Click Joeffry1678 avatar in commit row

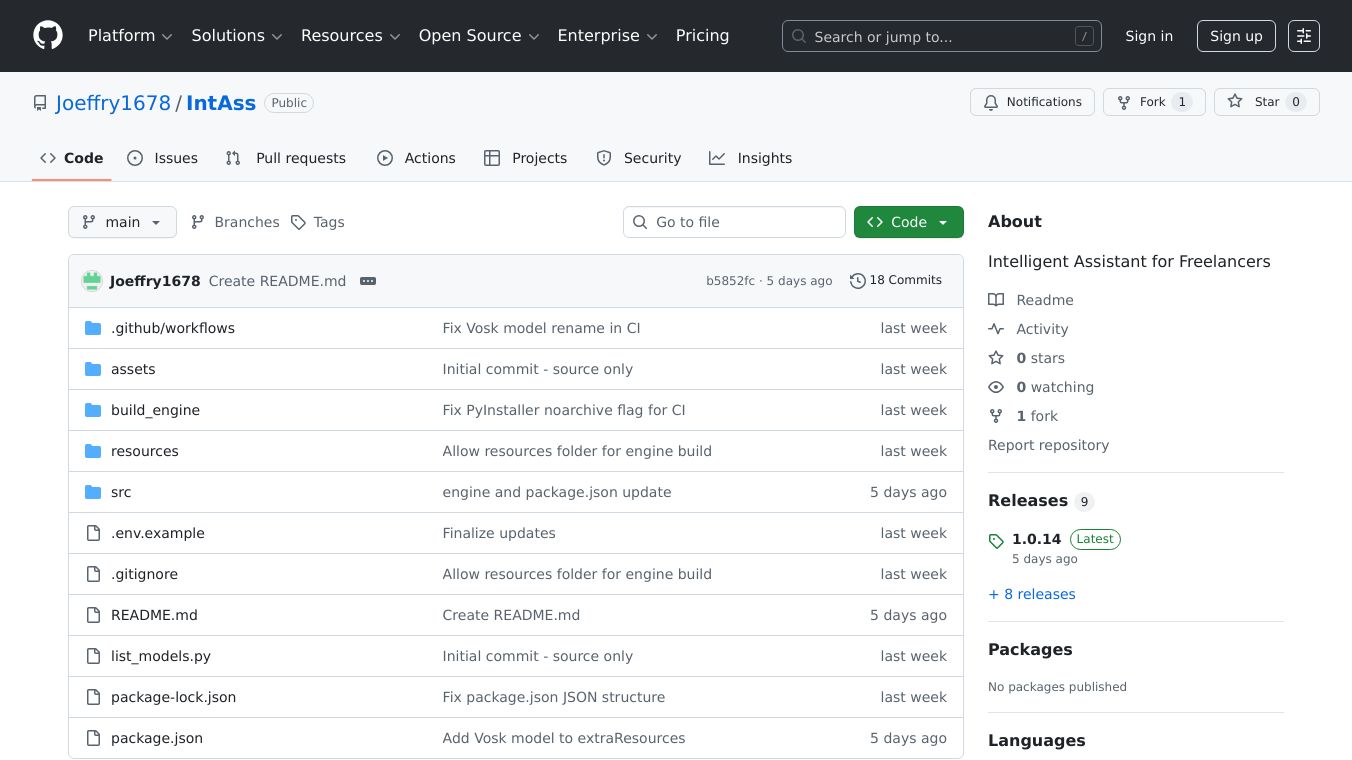coord(92,281)
